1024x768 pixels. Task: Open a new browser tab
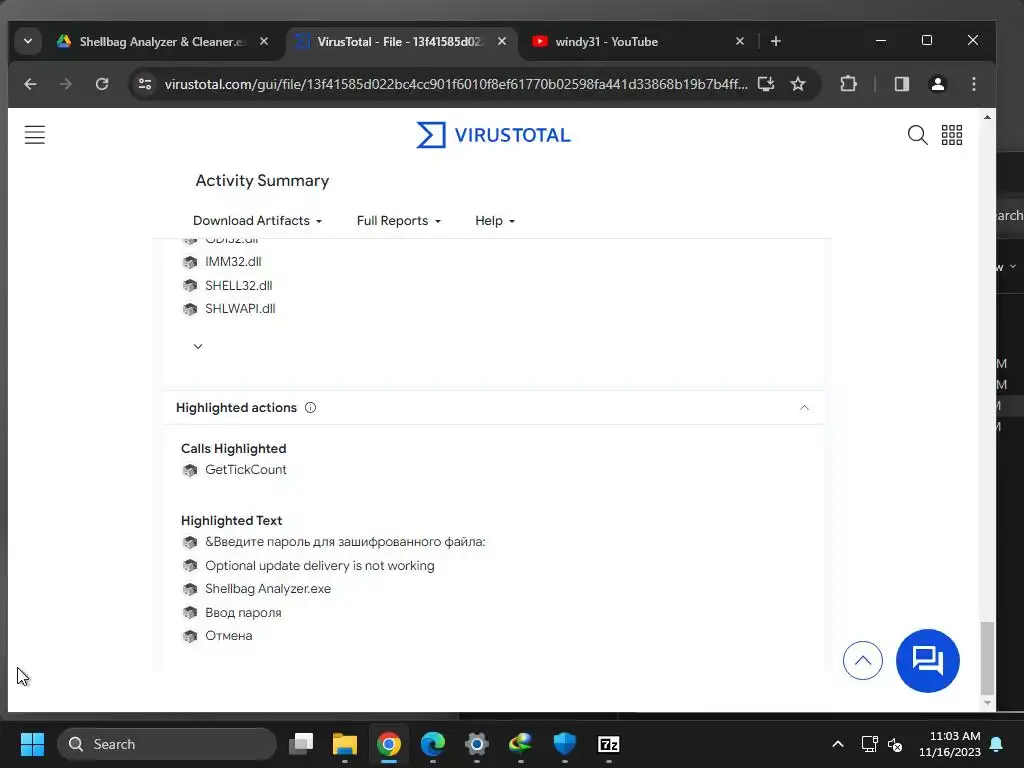pyautogui.click(x=776, y=41)
